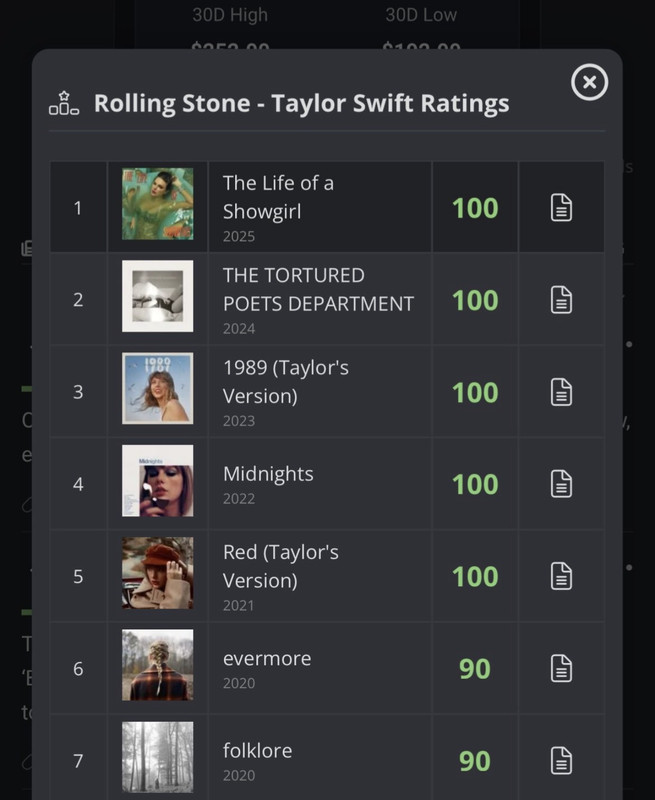Open The Life of a Showgirl title link
This screenshot has height=800, width=655.
click(278, 197)
